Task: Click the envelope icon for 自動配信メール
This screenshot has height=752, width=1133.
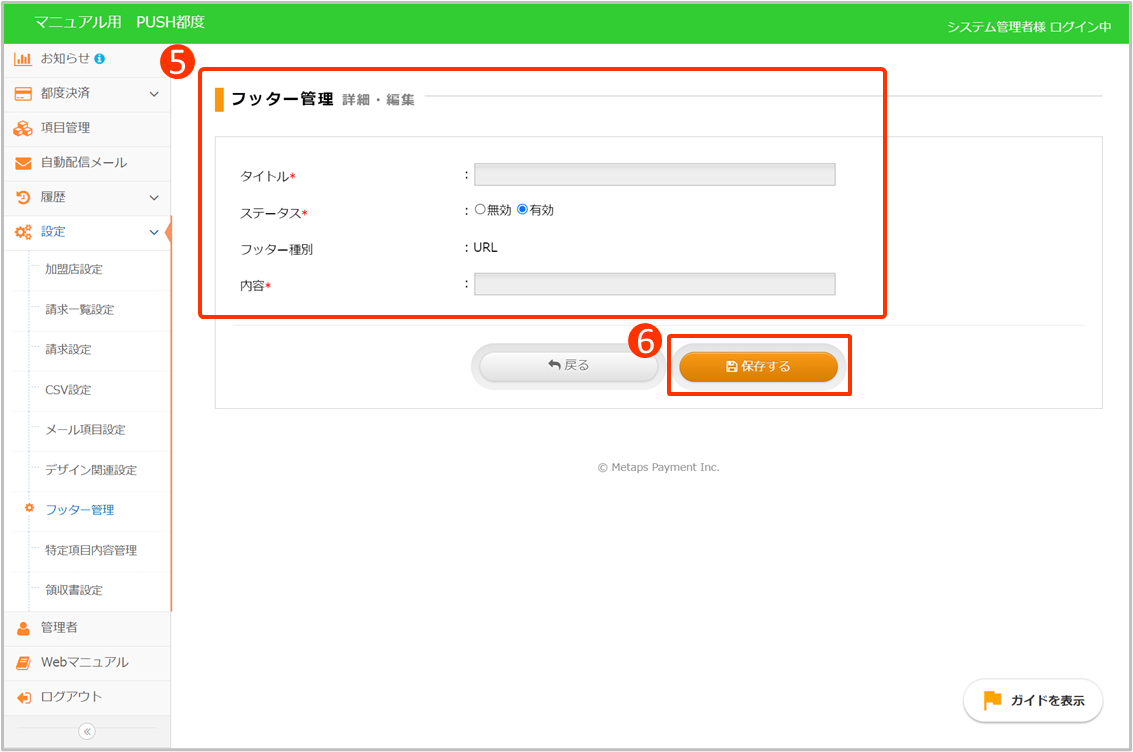Action: (x=22, y=163)
